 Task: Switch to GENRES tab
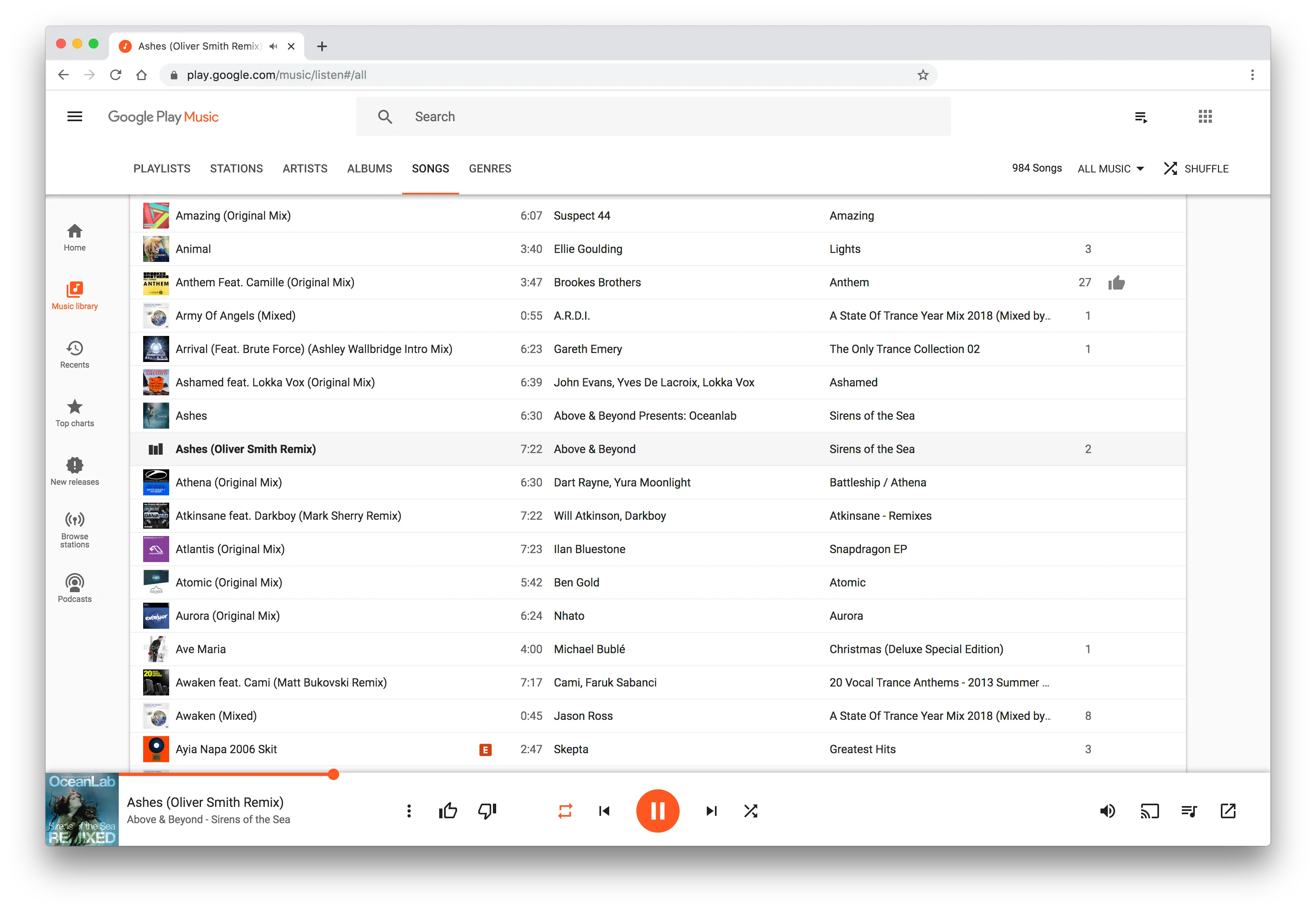point(490,168)
